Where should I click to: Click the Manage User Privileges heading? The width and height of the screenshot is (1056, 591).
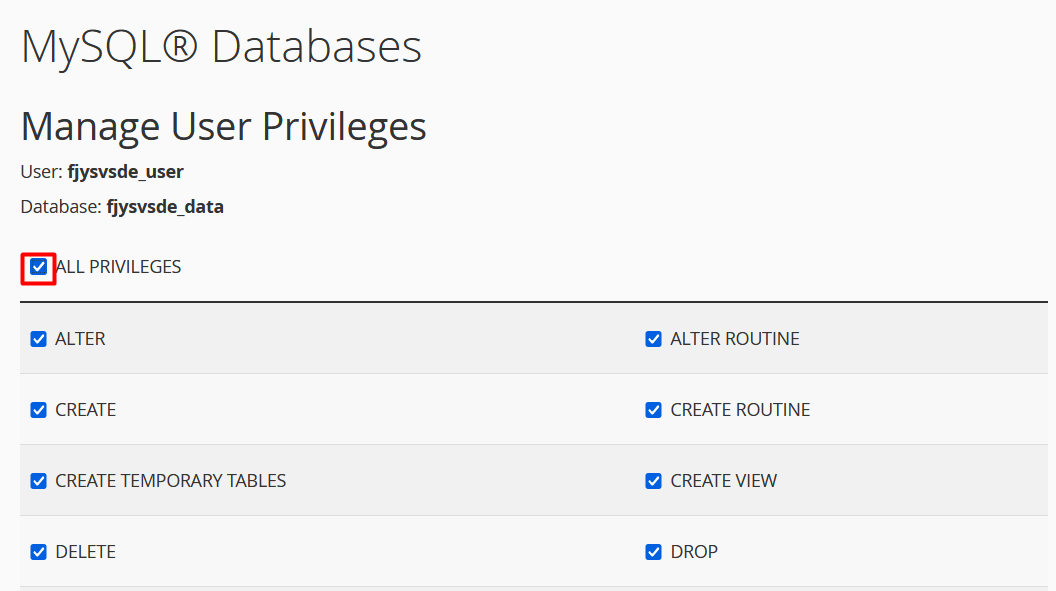[x=223, y=127]
